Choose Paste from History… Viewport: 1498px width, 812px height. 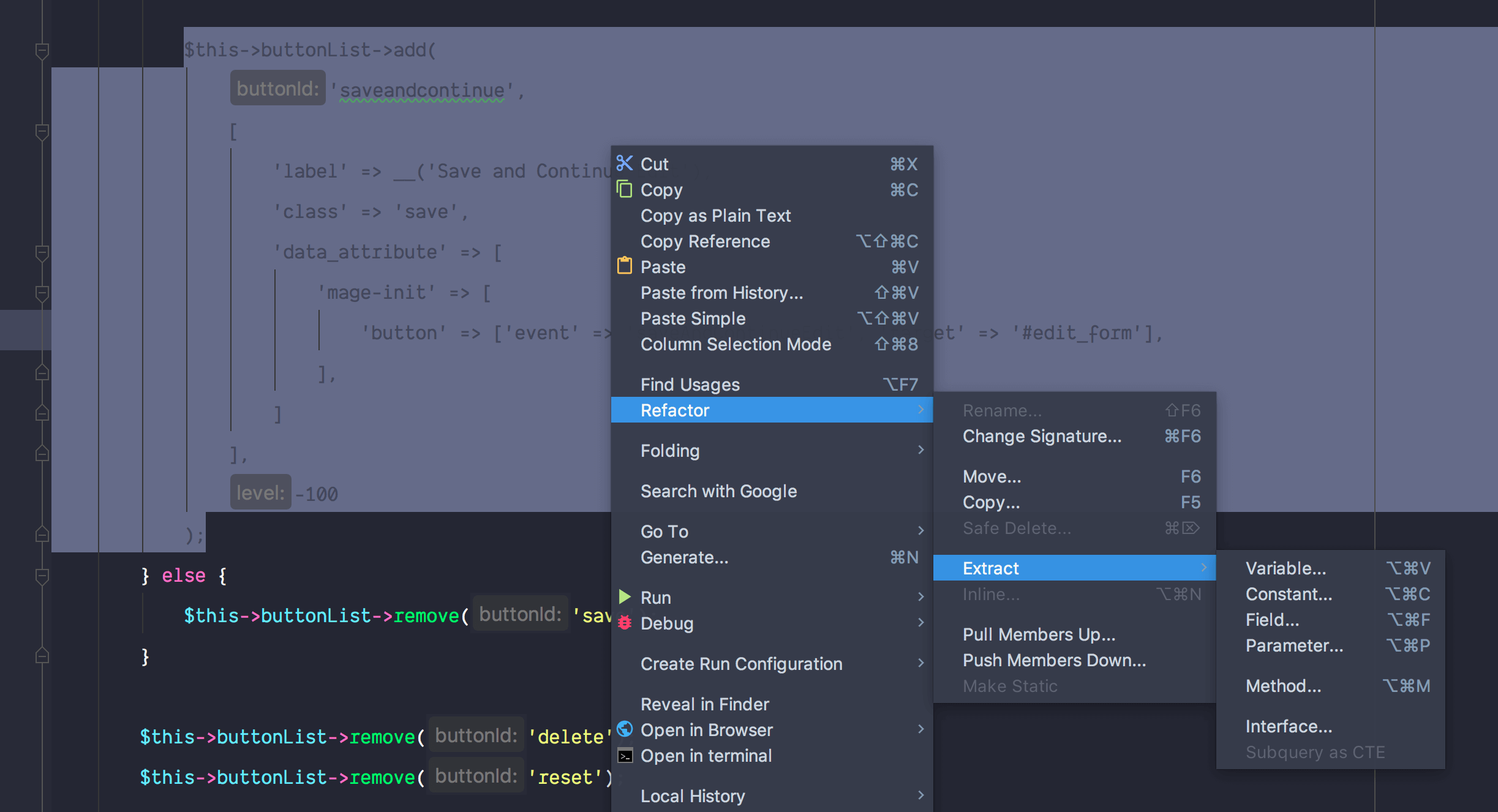coord(772,293)
